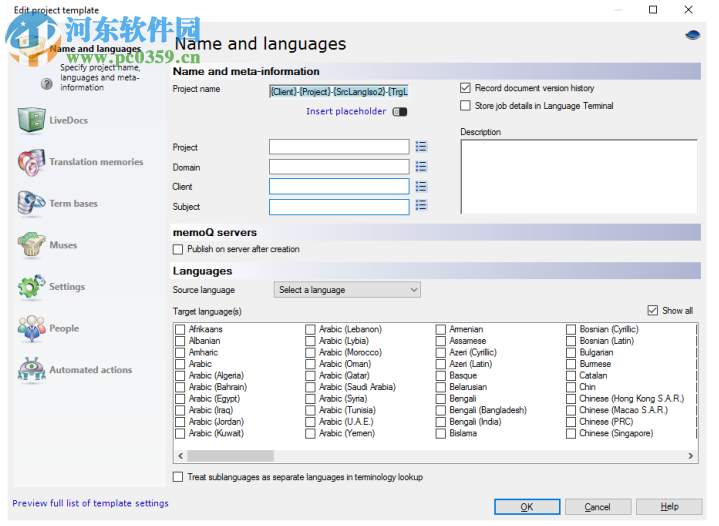Open the Settings gear icon
Screen dimensions: 719x526
click(x=31, y=287)
